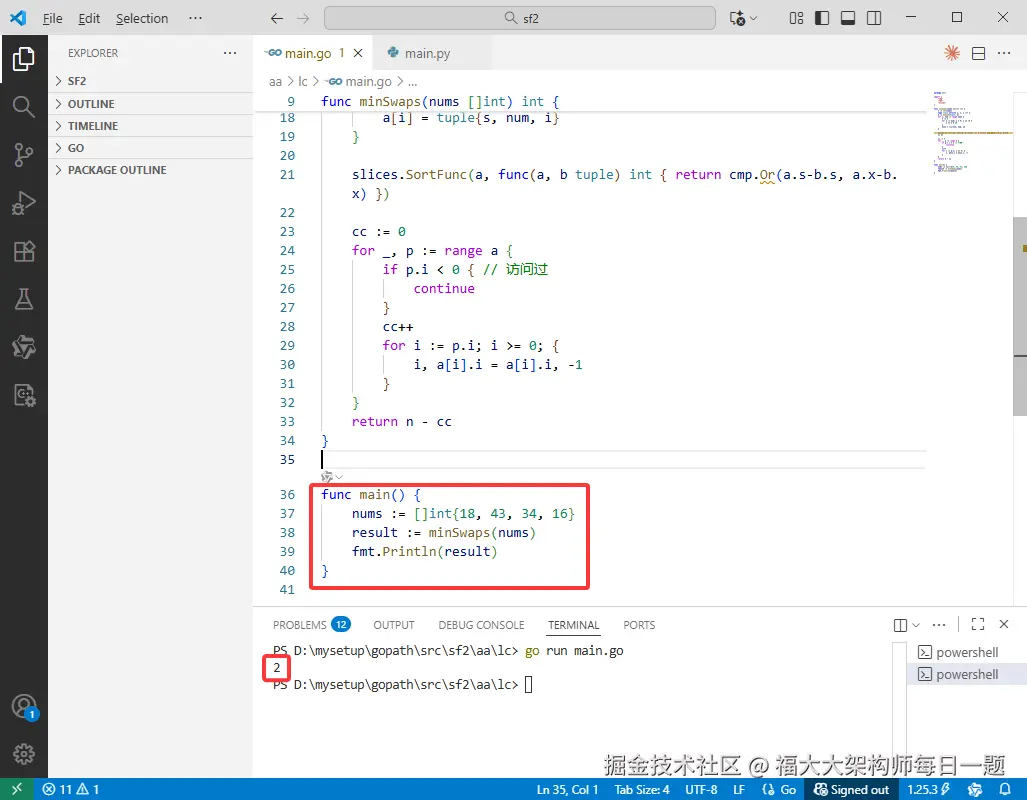Open the Testing flask view
Image resolution: width=1027 pixels, height=800 pixels.
(x=24, y=299)
